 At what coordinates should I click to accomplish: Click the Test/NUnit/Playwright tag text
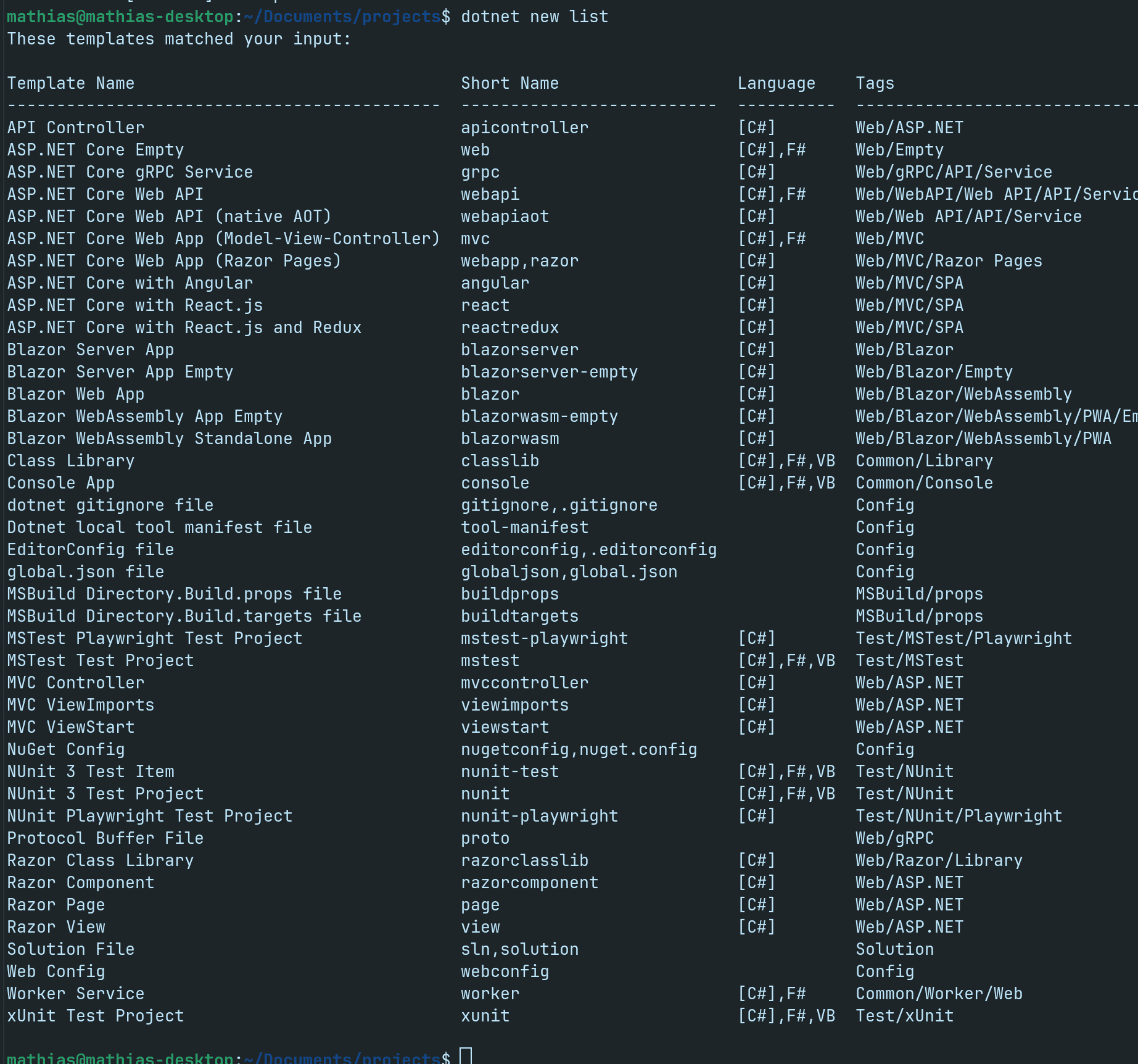pyautogui.click(x=959, y=815)
